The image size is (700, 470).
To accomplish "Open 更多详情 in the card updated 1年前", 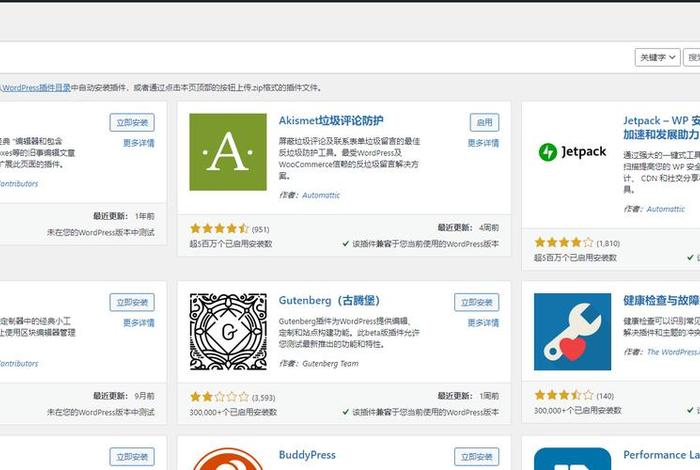I will pos(139,143).
